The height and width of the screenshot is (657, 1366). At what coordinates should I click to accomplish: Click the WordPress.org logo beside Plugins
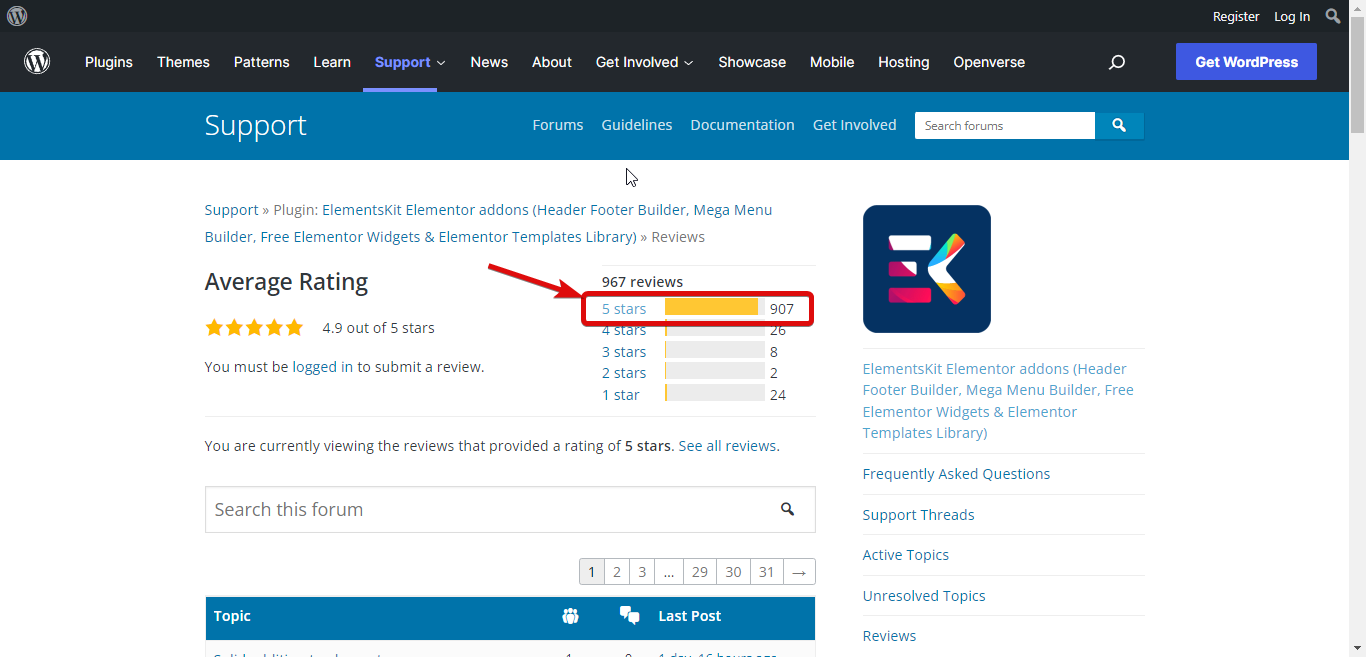click(37, 62)
